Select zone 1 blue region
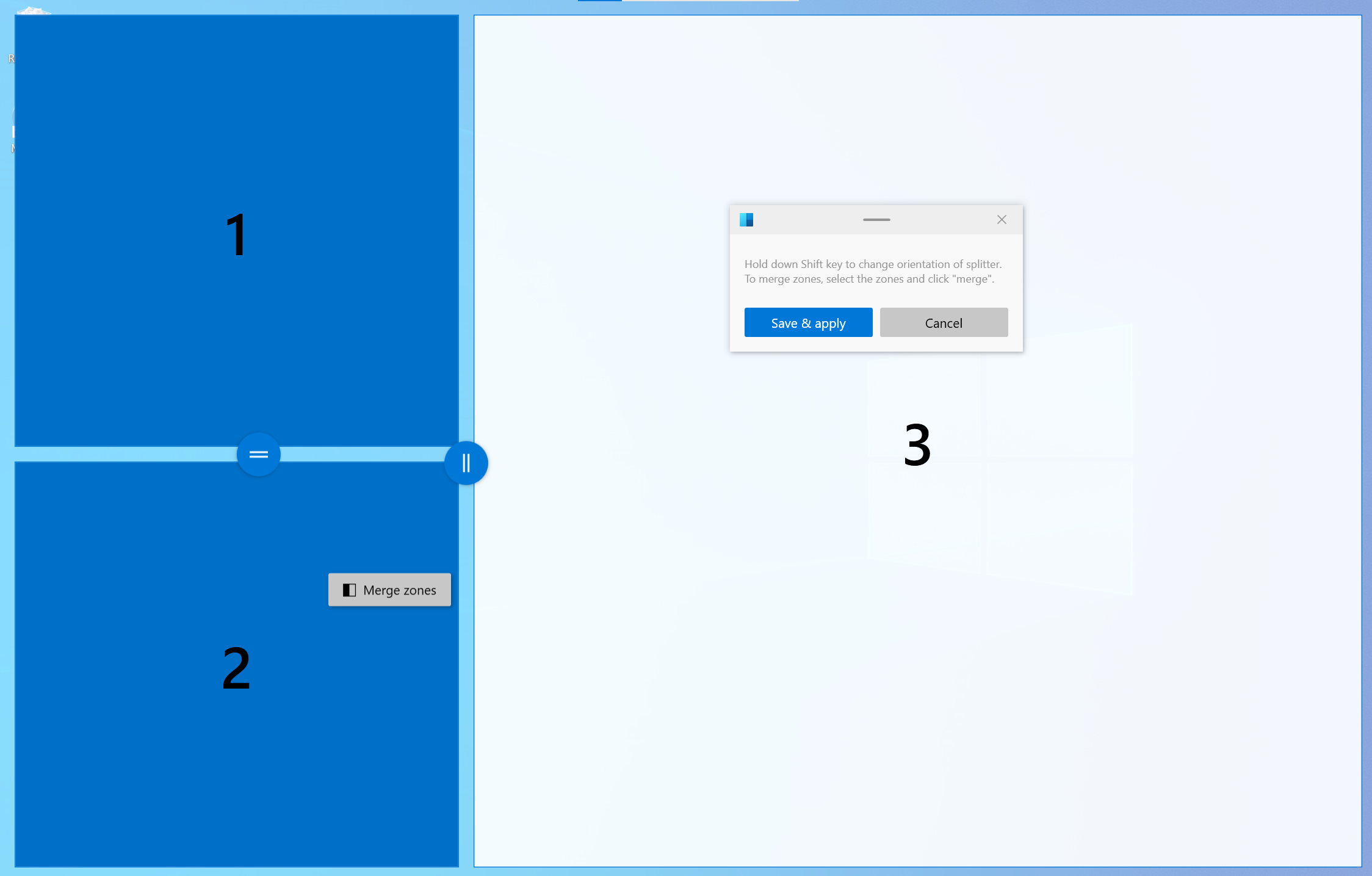1372x876 pixels. point(234,230)
